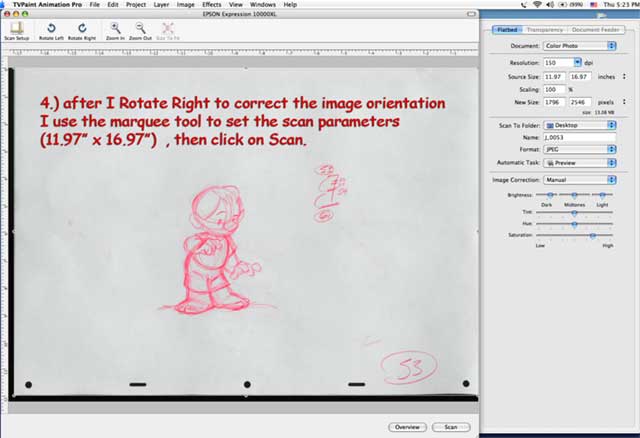Click the US flag input menu
This screenshot has width=640, height=438.
tap(593, 4)
